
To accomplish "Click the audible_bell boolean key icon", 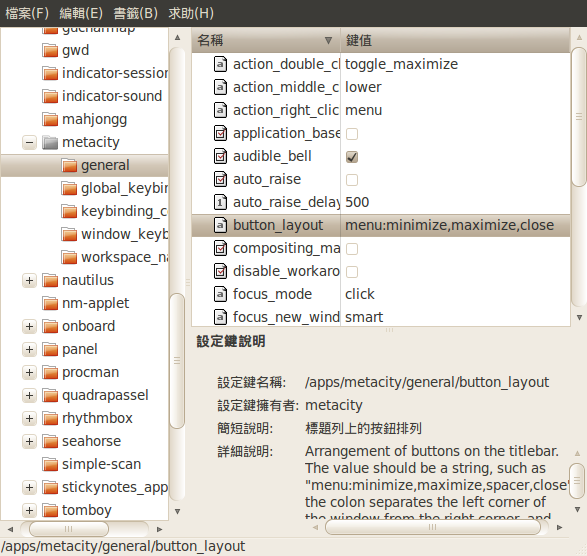I will 220,157.
